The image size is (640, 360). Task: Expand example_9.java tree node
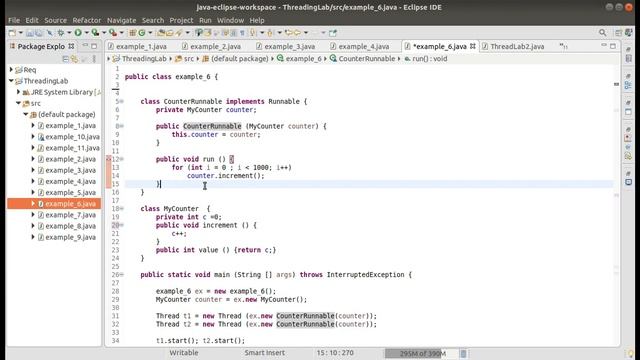33,237
